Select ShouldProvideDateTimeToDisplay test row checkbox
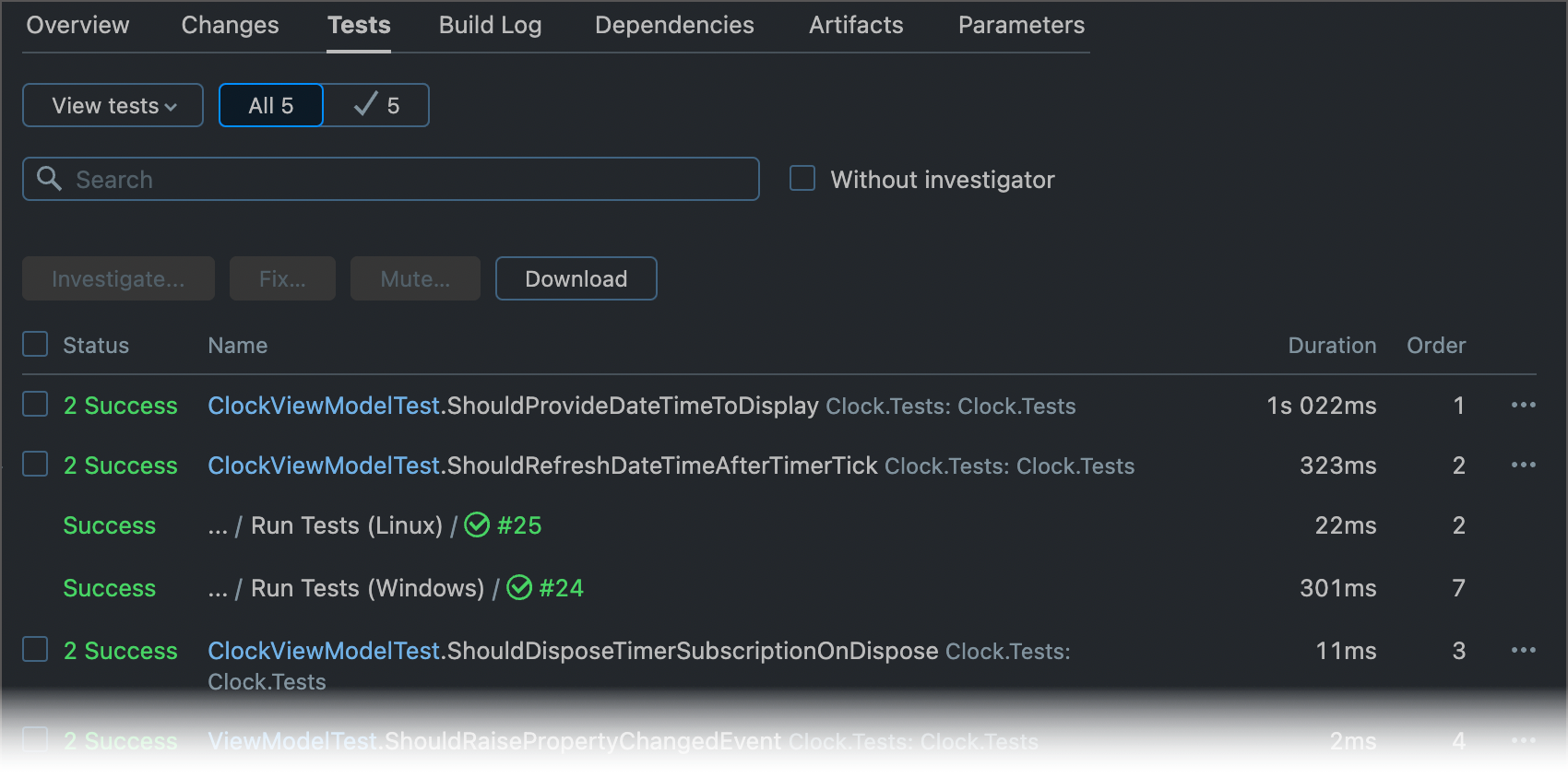The height and width of the screenshot is (778, 1568). click(35, 404)
